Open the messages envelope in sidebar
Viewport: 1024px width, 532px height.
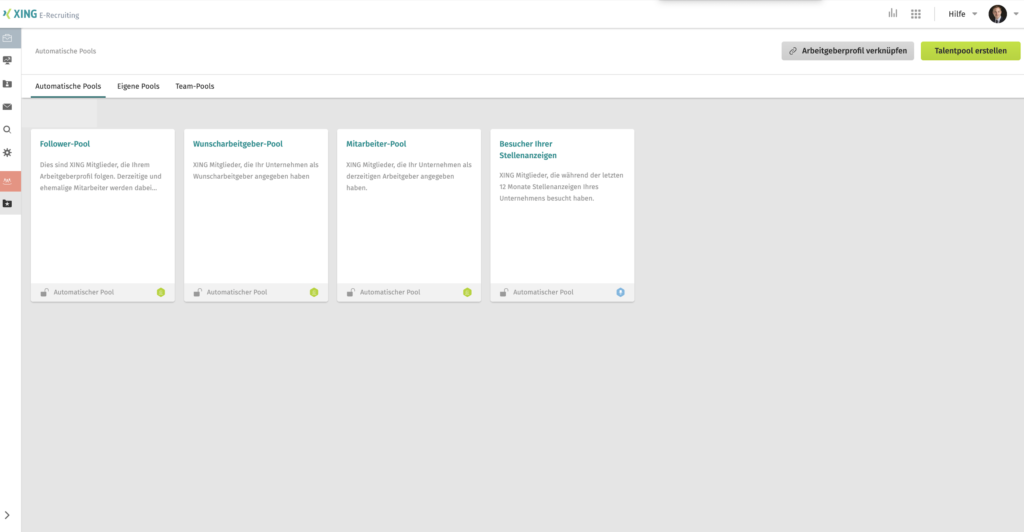coord(7,106)
